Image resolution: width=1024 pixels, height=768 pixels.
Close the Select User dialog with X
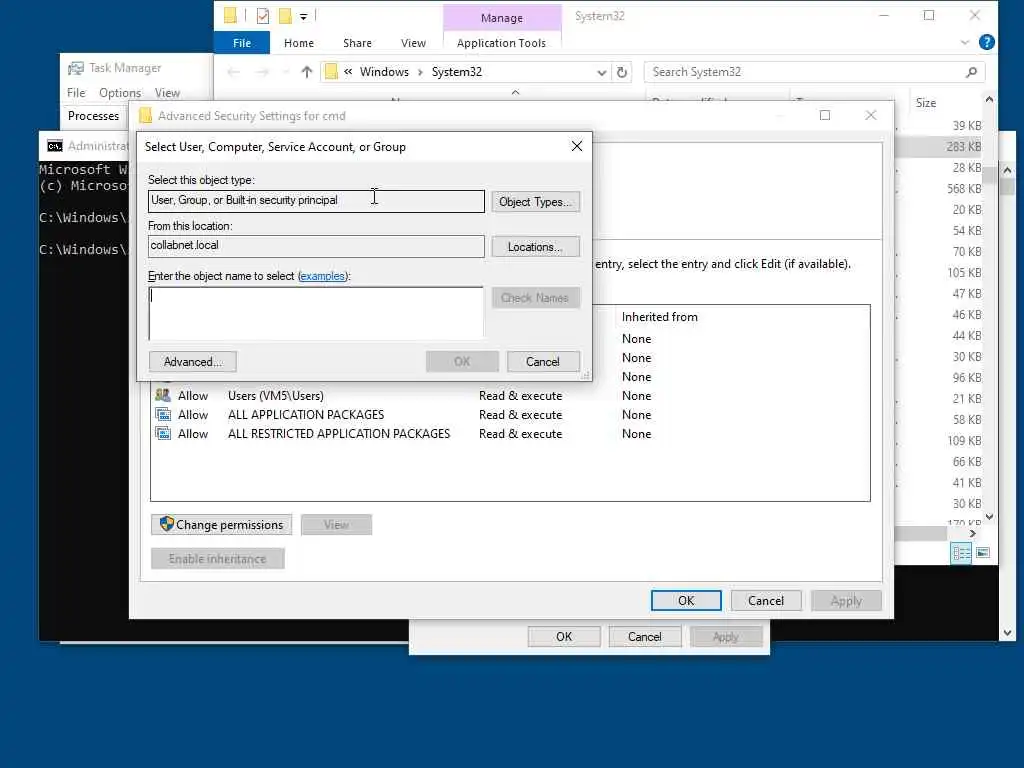tap(577, 146)
